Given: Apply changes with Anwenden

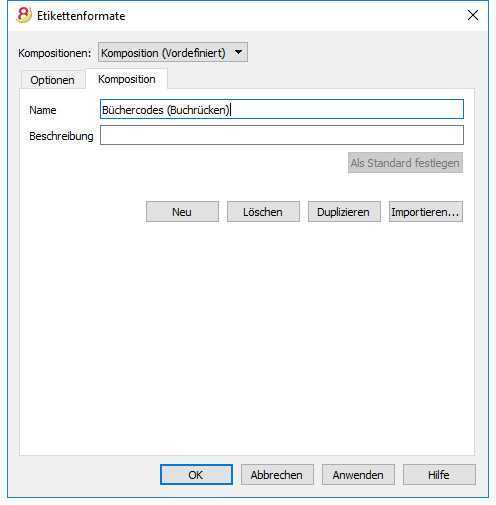Looking at the screenshot, I should (x=358, y=475).
